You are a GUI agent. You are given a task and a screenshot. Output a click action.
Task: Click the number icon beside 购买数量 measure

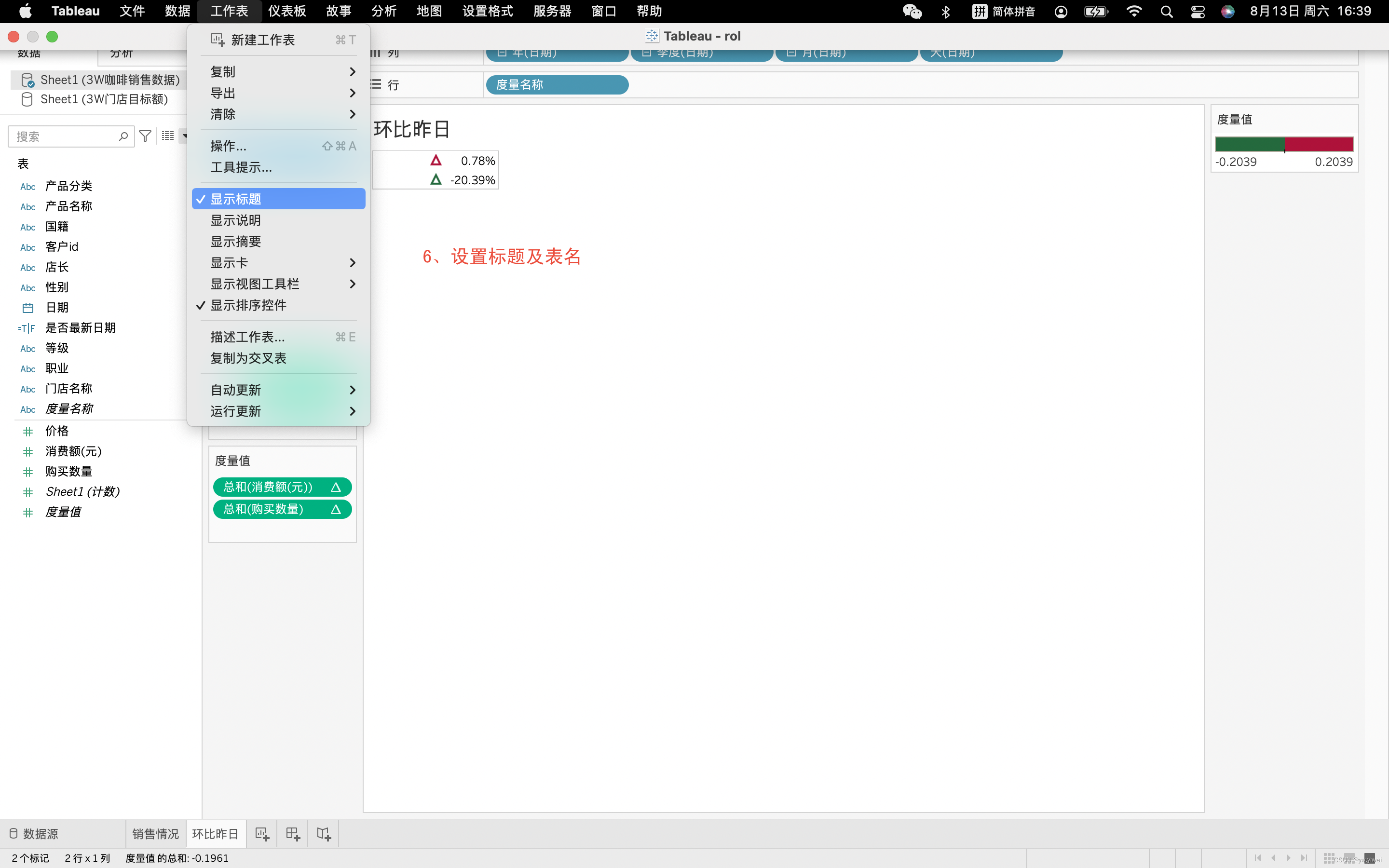pos(27,472)
